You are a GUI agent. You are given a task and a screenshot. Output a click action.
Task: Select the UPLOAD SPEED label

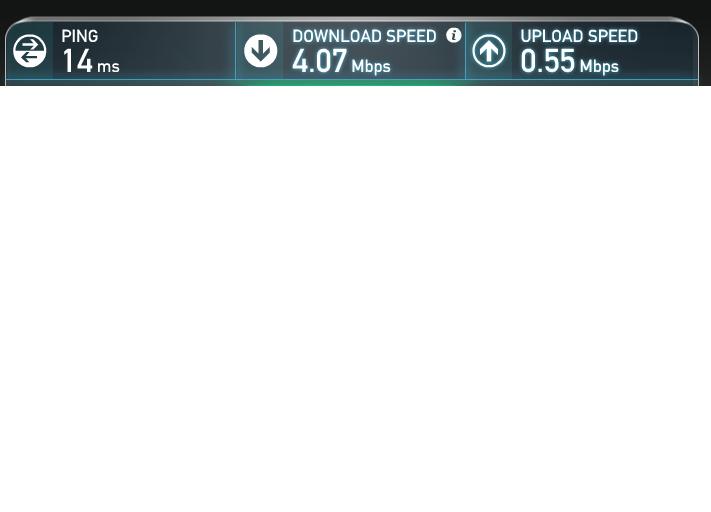click(579, 36)
